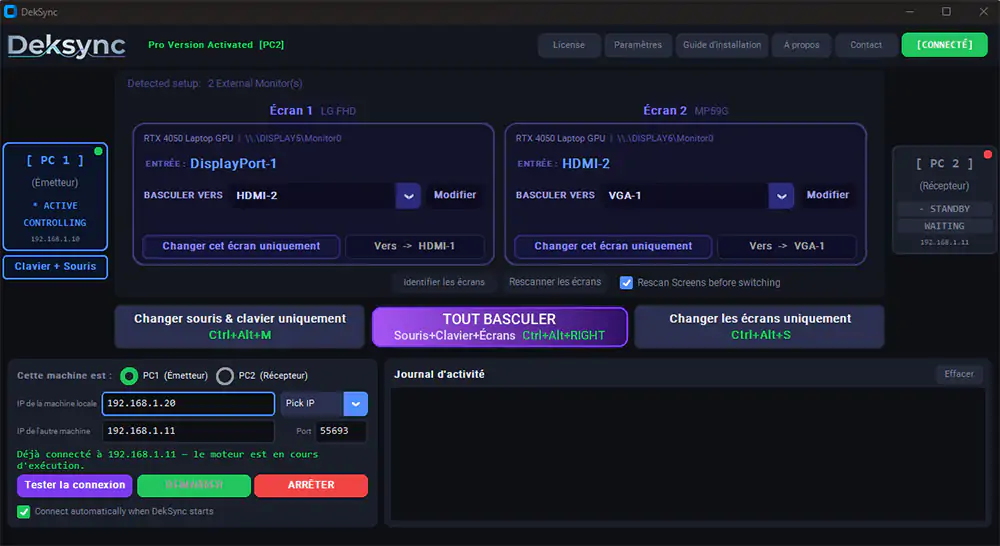1000x546 pixels.
Task: Open the Guide d'installation
Action: [721, 45]
